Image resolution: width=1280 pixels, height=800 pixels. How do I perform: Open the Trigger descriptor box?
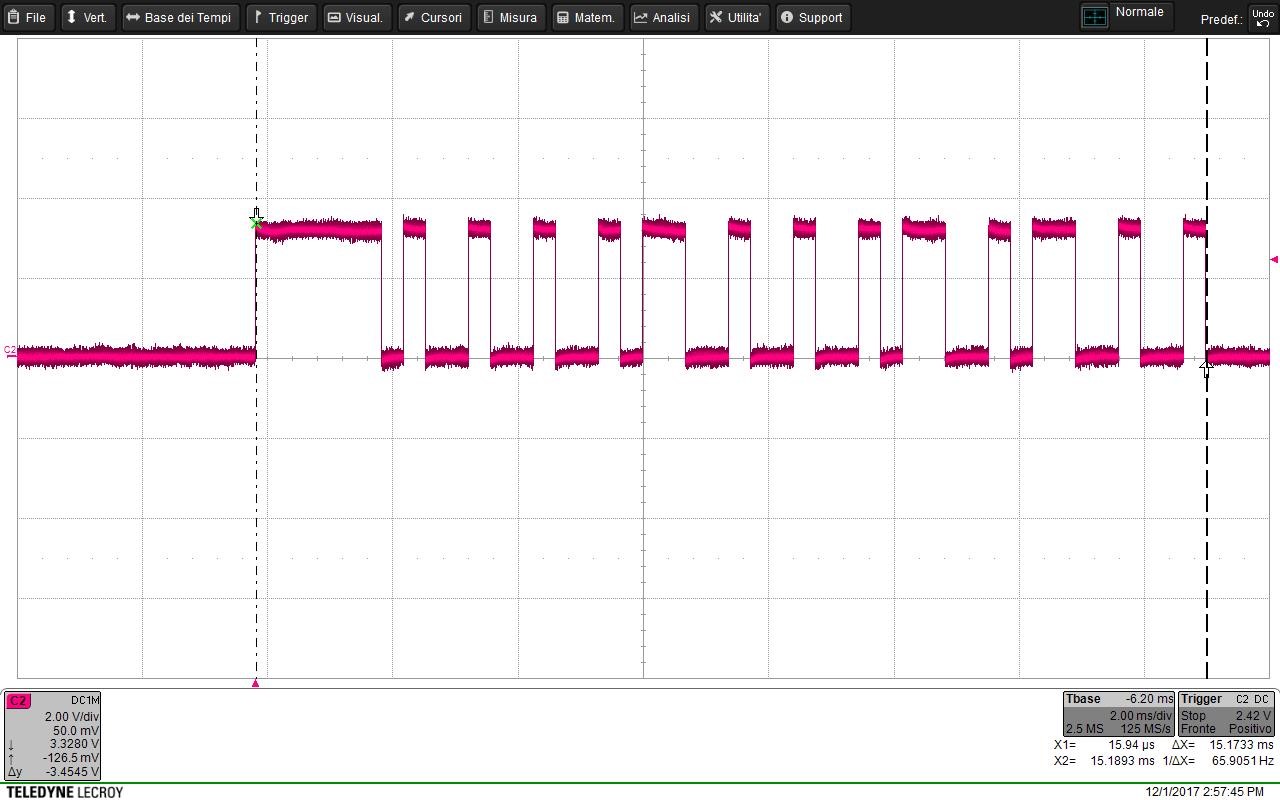[x=1225, y=714]
